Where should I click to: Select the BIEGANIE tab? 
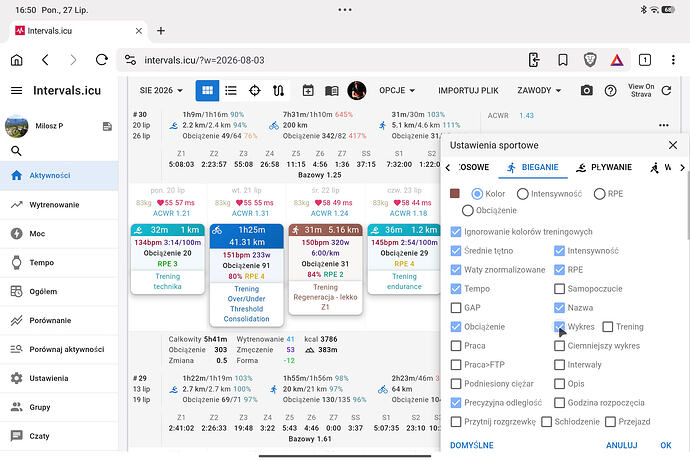pos(532,167)
